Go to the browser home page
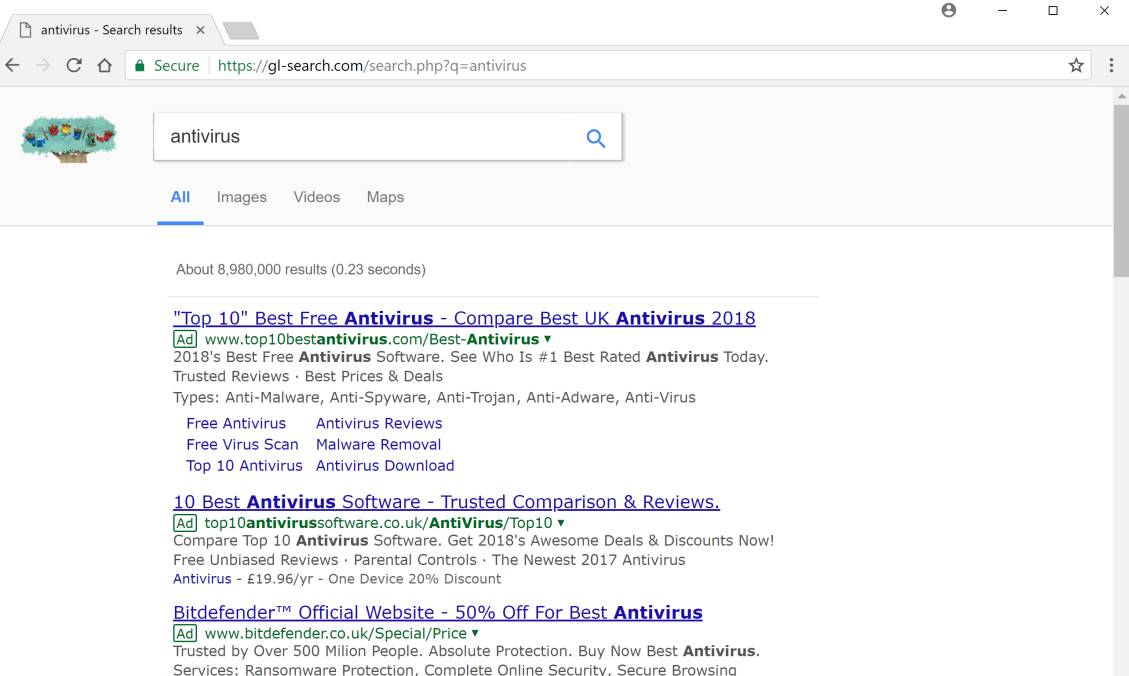 point(104,66)
